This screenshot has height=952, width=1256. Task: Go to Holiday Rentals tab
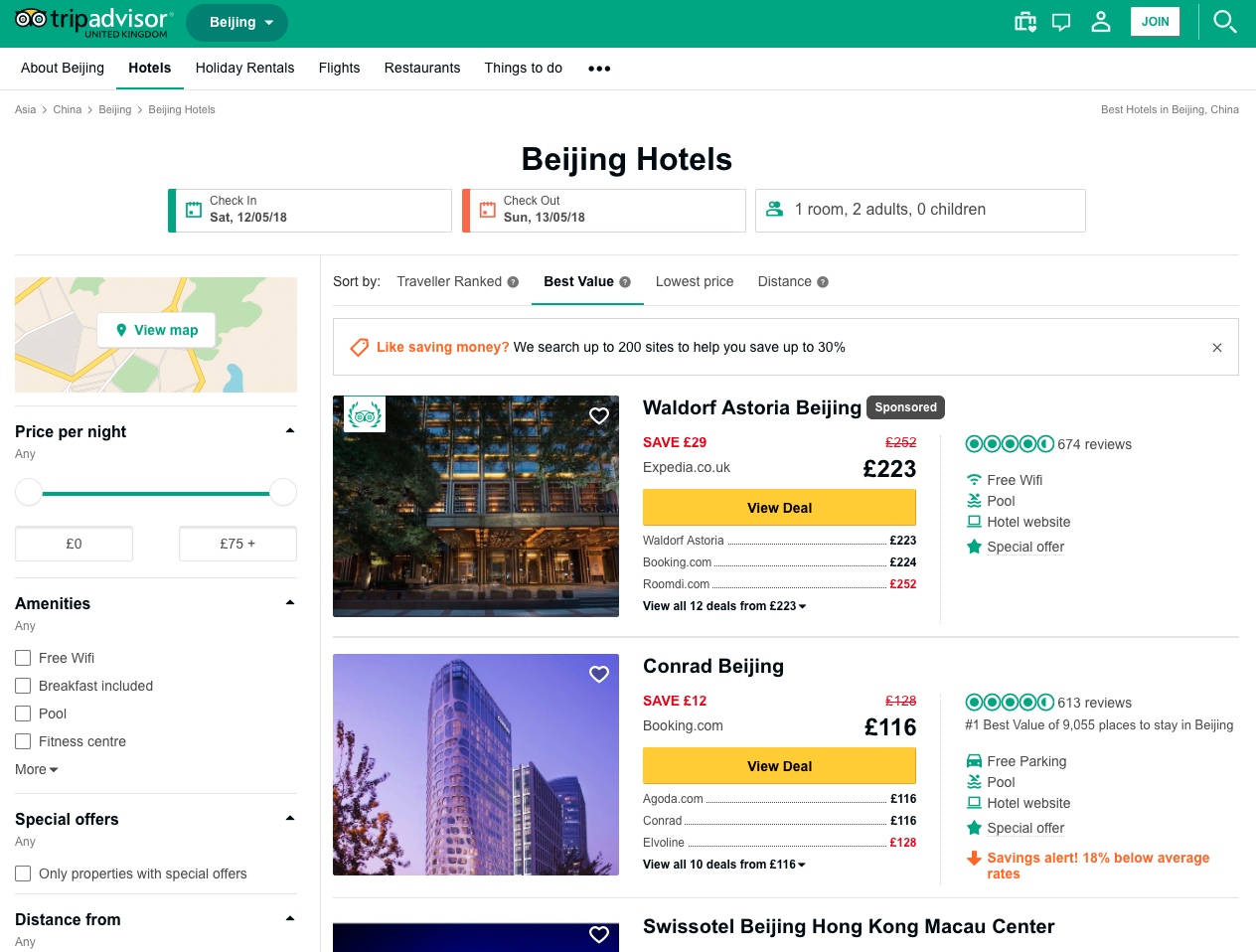pos(244,68)
